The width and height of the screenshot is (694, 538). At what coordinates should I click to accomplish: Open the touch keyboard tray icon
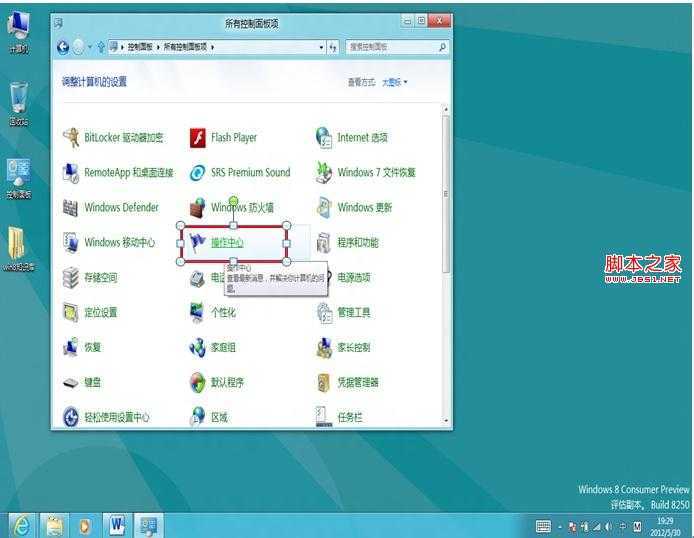[543, 526]
